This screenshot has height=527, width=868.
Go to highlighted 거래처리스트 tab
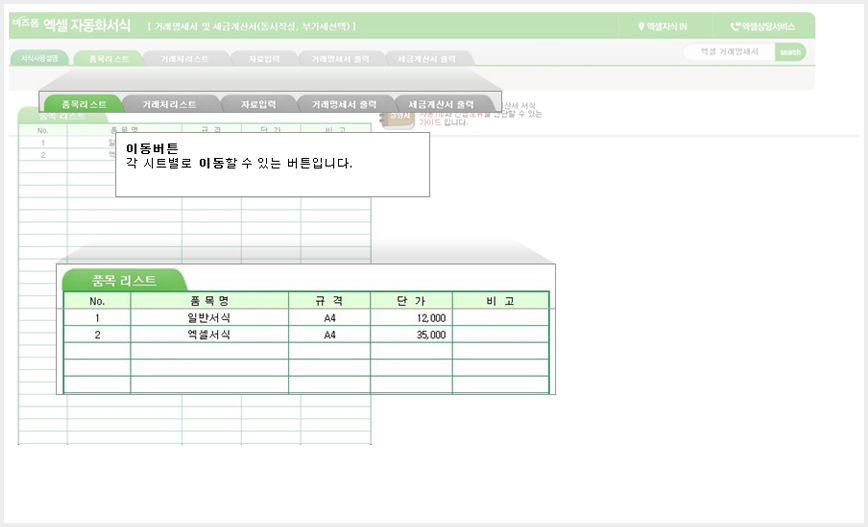click(x=169, y=104)
